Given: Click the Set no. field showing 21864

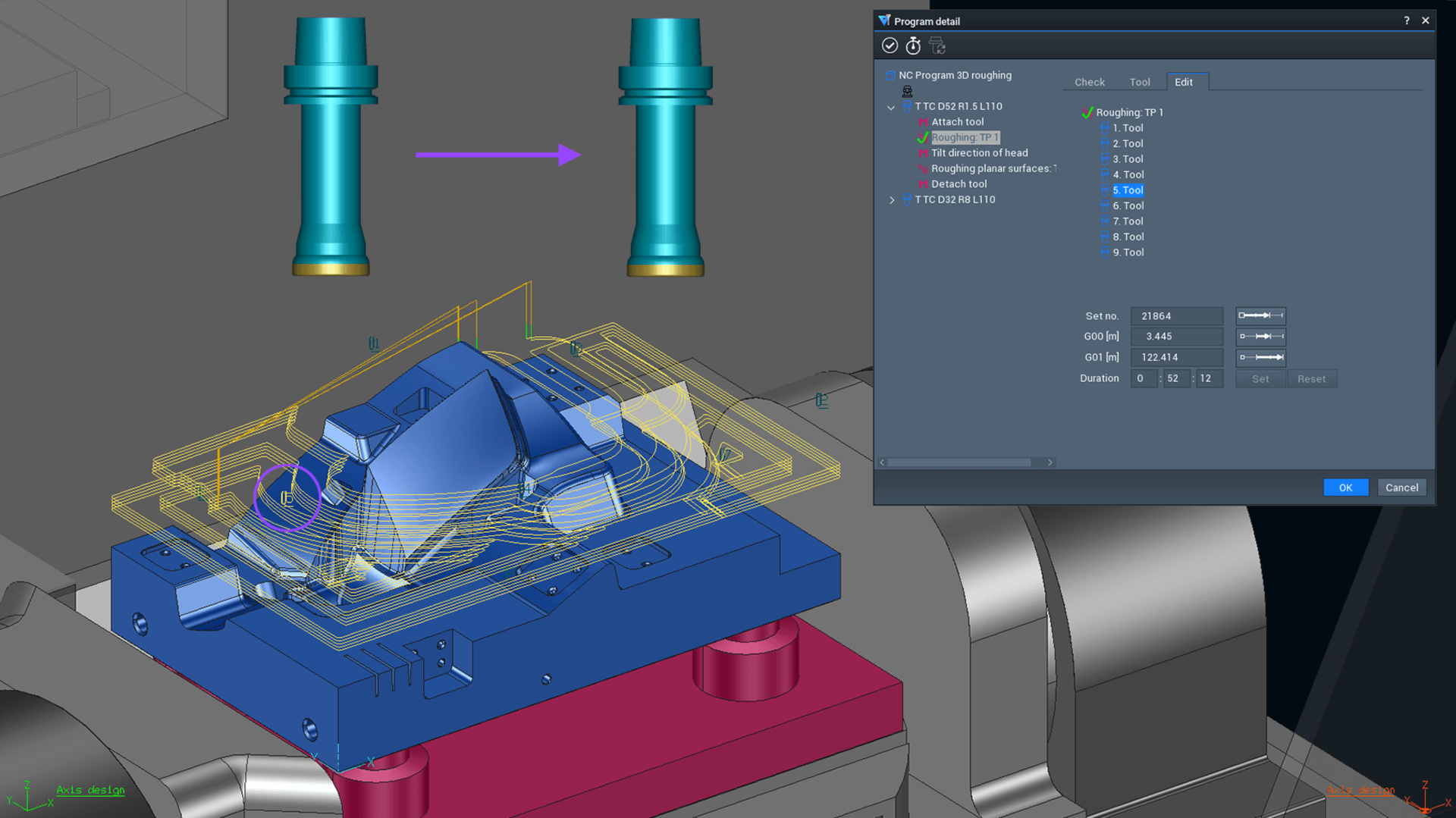Looking at the screenshot, I should 1176,315.
